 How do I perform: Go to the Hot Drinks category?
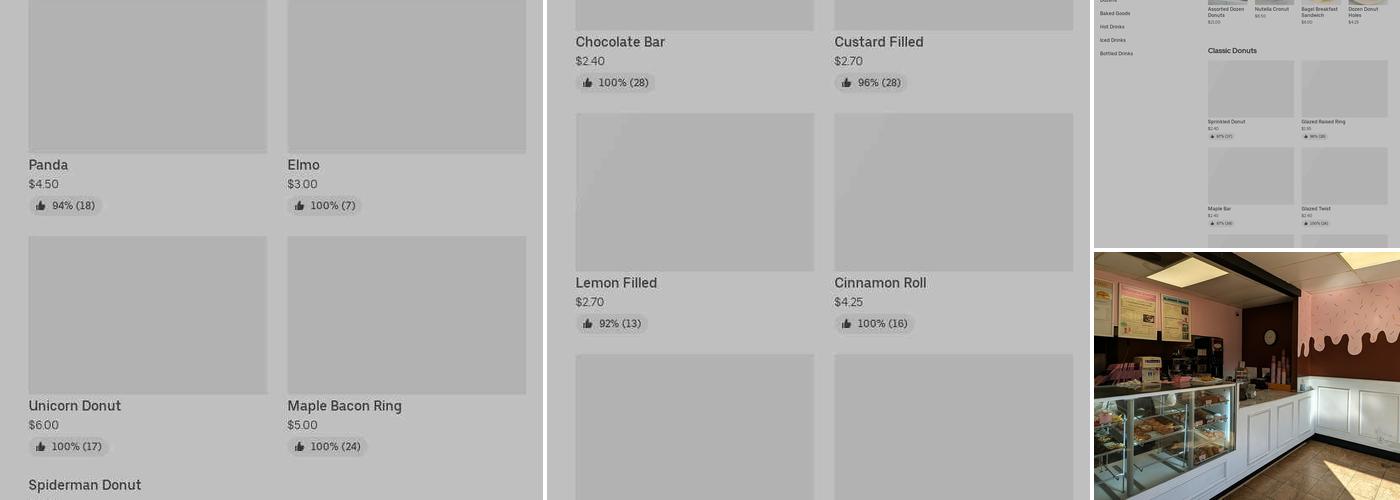(x=1112, y=27)
